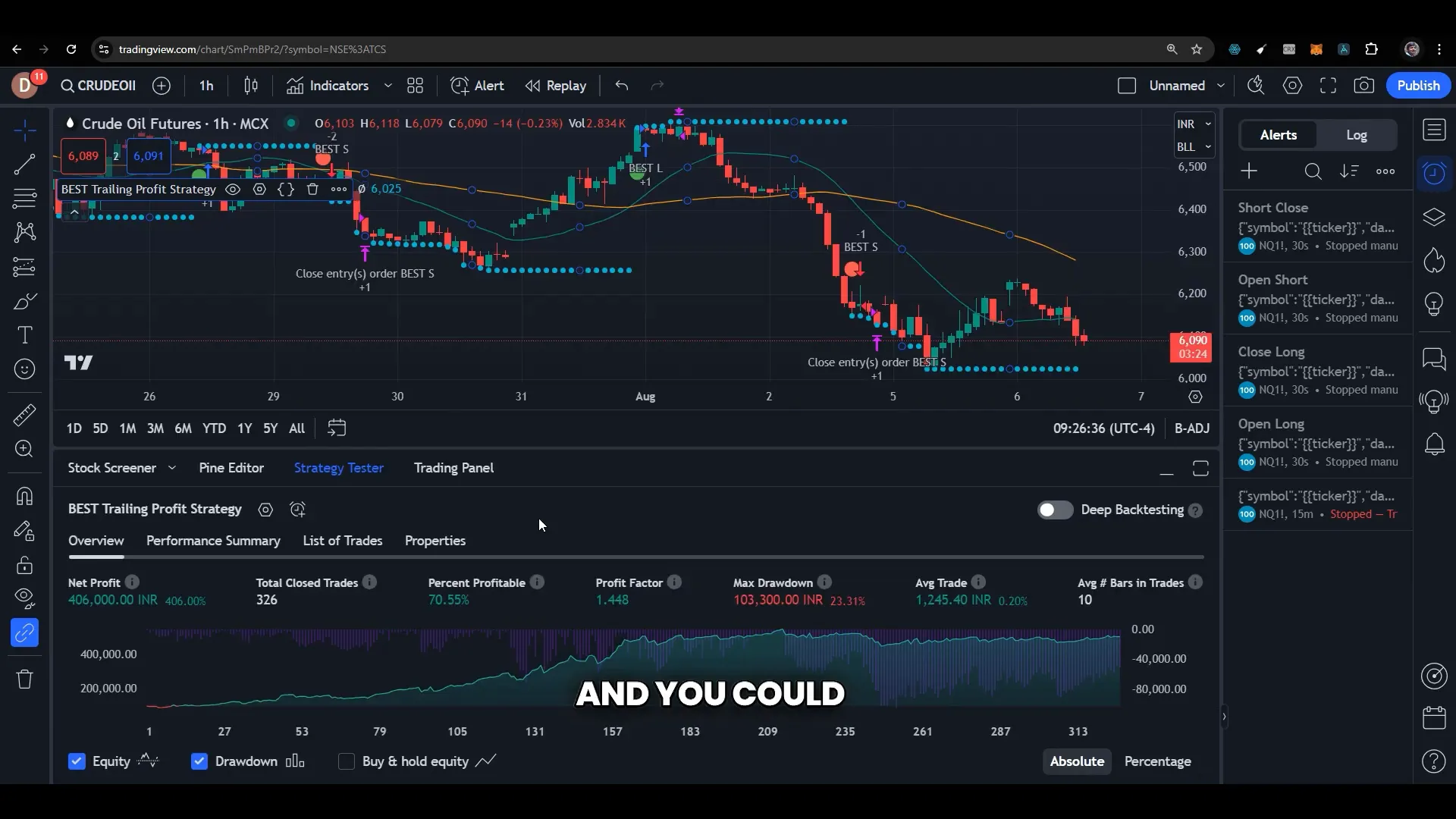The height and width of the screenshot is (819, 1456).
Task: Open the emoji icons tool
Action: coord(24,369)
